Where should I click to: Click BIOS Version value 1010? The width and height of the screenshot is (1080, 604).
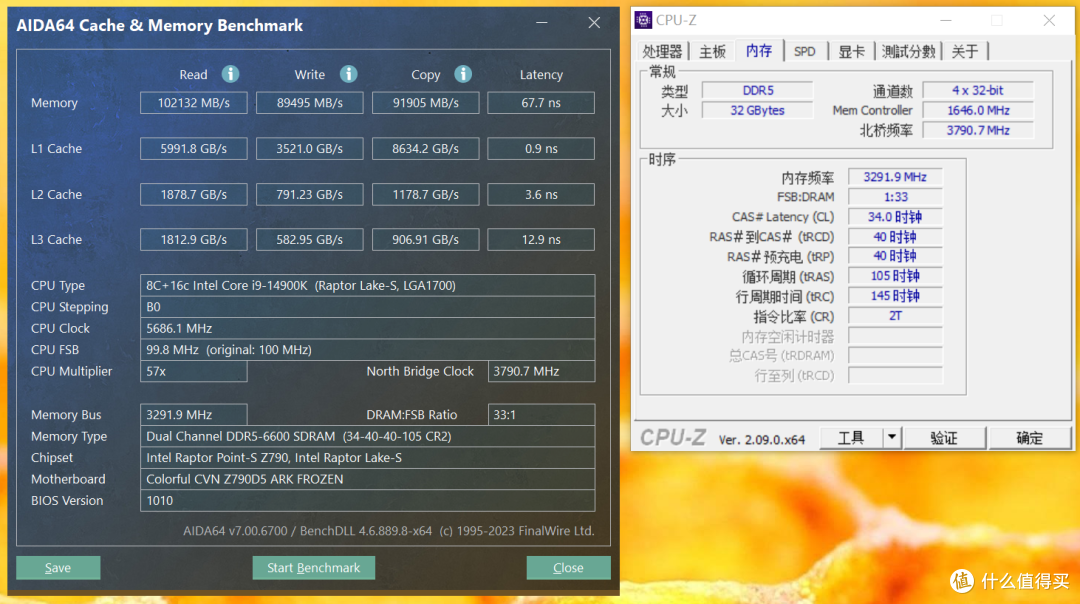[367, 501]
